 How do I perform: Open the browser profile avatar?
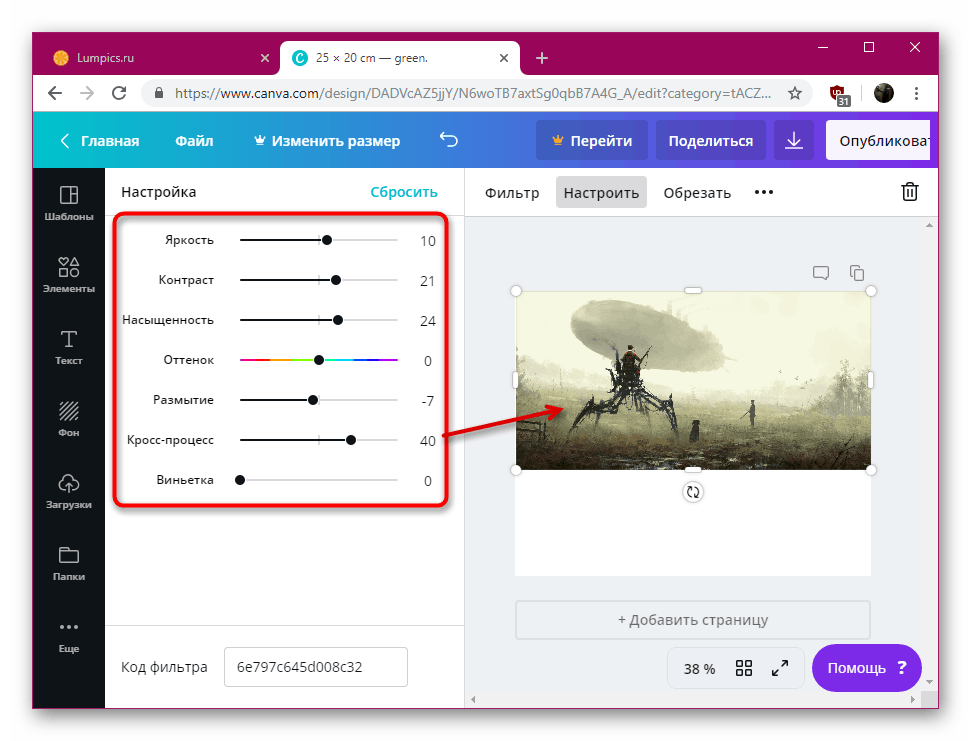(x=884, y=93)
